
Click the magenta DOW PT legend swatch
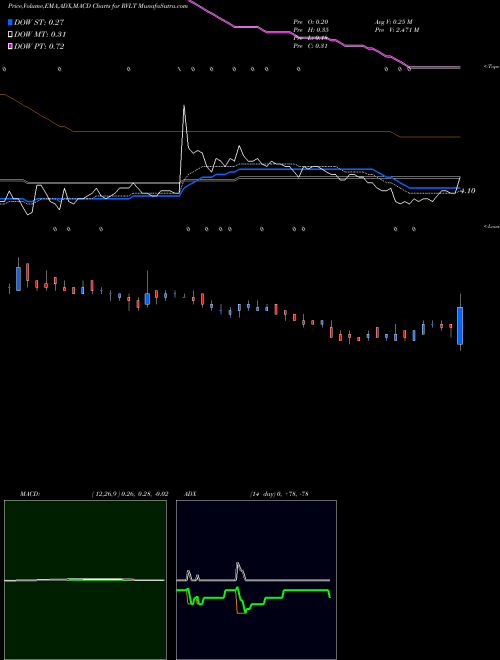pos(10,47)
